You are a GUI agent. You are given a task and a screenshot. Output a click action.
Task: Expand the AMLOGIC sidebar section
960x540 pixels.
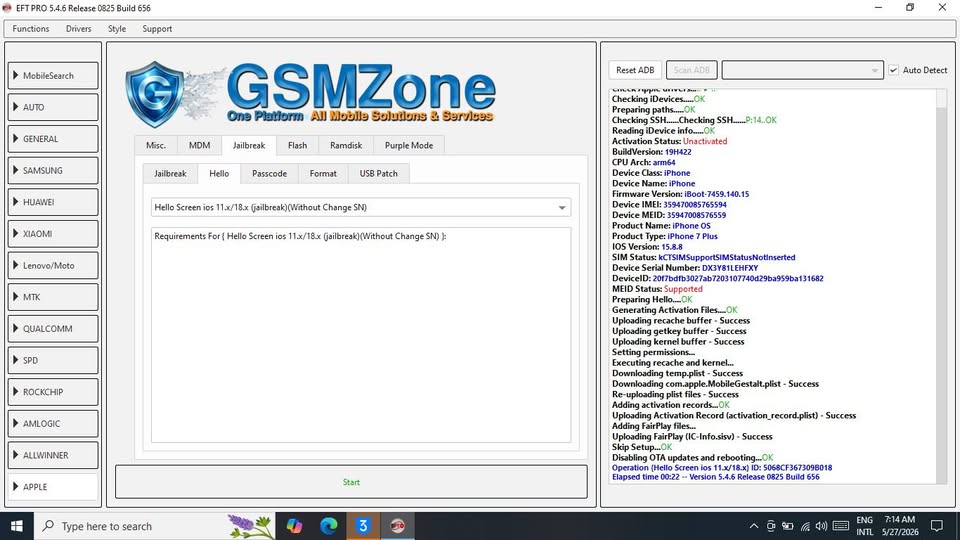(53, 424)
